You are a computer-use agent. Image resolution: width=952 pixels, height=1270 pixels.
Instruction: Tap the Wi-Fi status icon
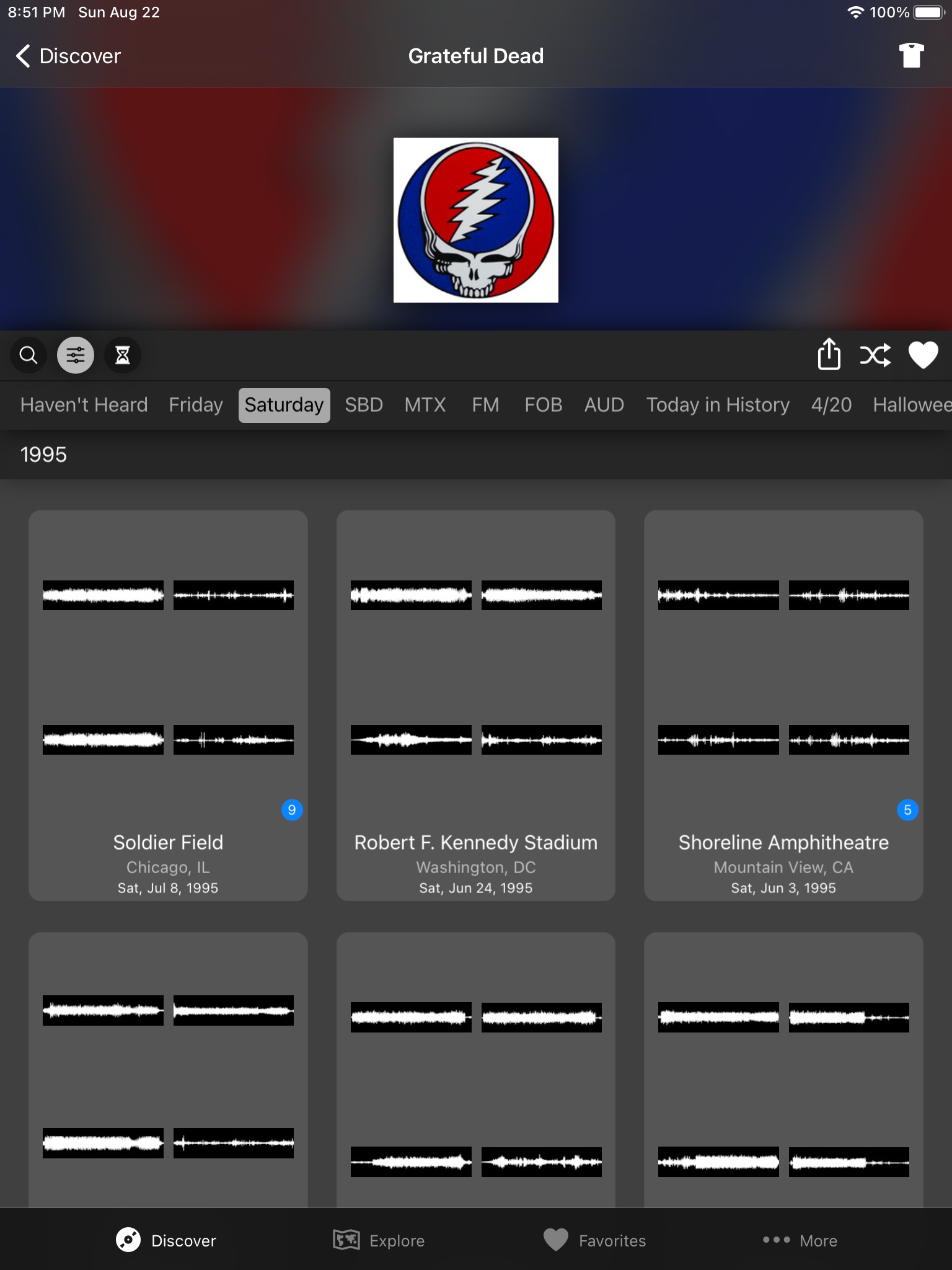pos(855,12)
